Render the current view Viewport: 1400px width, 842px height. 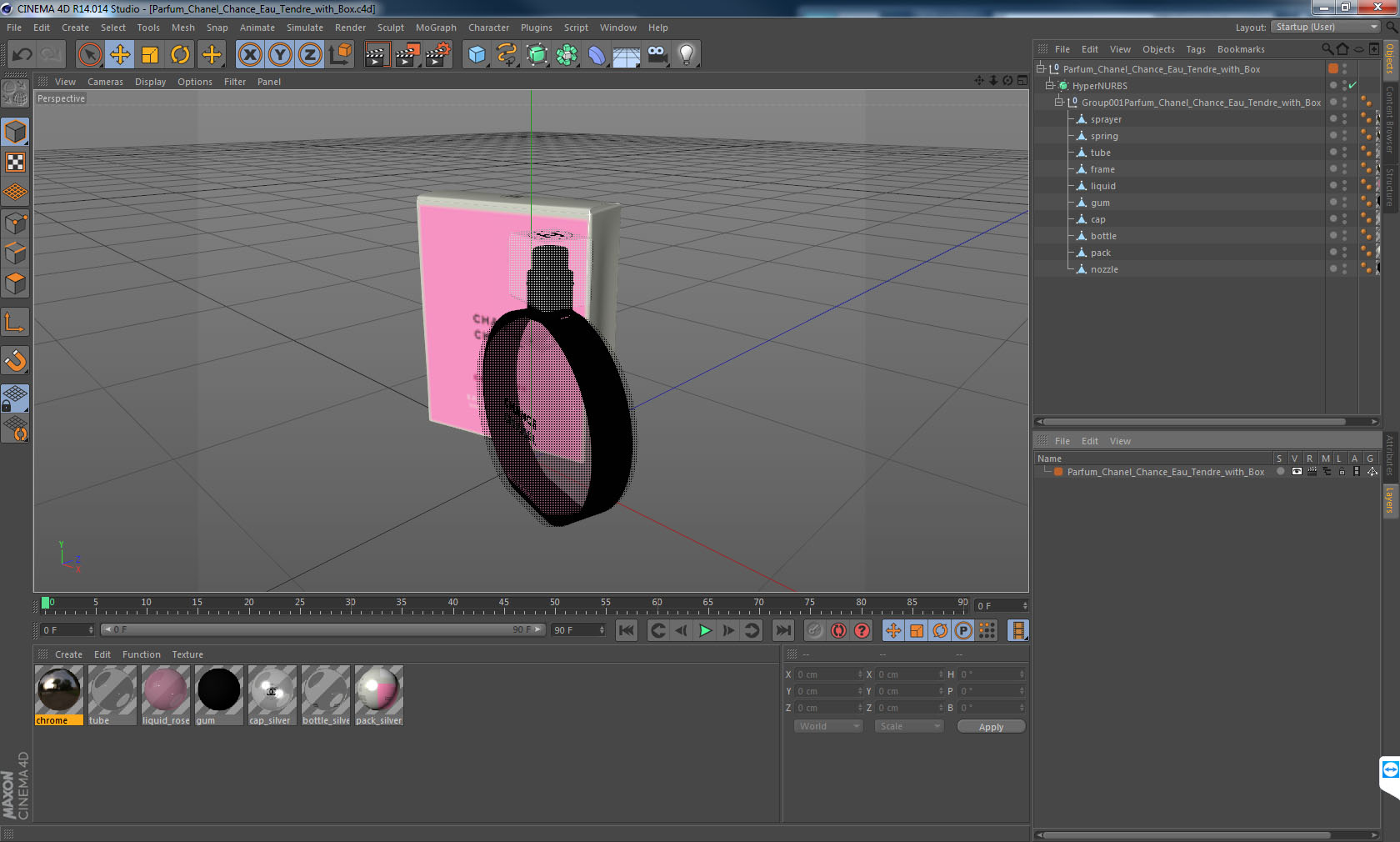pyautogui.click(x=376, y=55)
